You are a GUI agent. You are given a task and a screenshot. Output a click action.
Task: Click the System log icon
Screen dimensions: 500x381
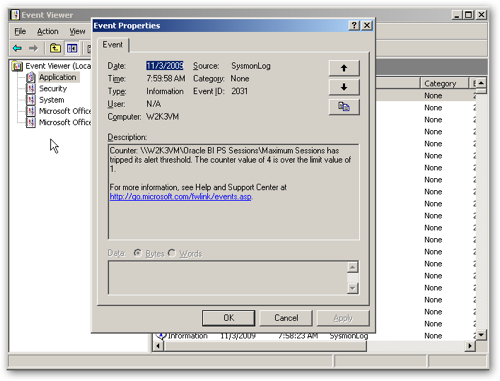(31, 100)
